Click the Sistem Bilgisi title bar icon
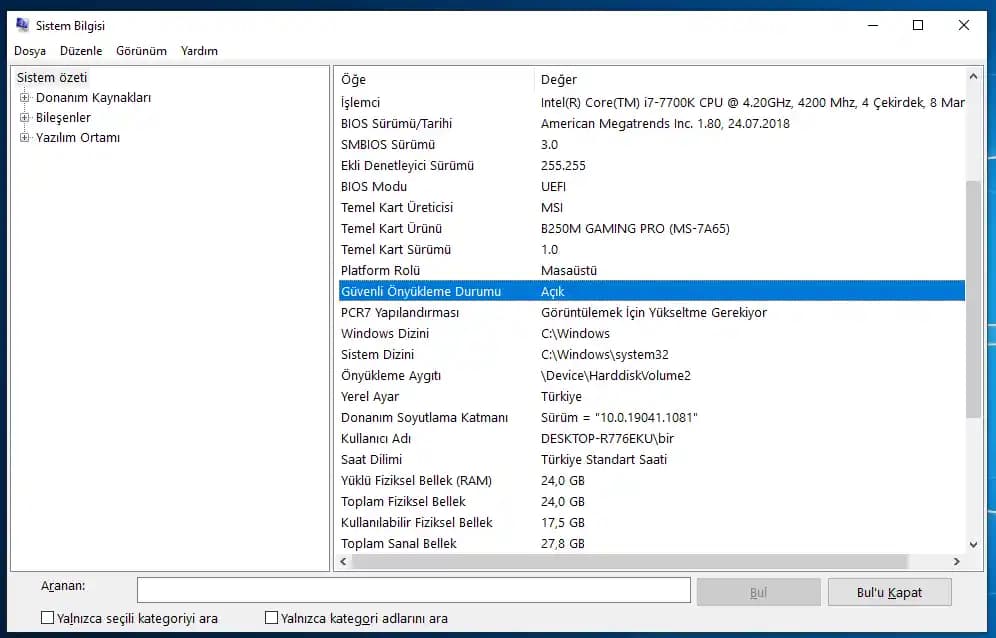The height and width of the screenshot is (638, 996). (22, 25)
